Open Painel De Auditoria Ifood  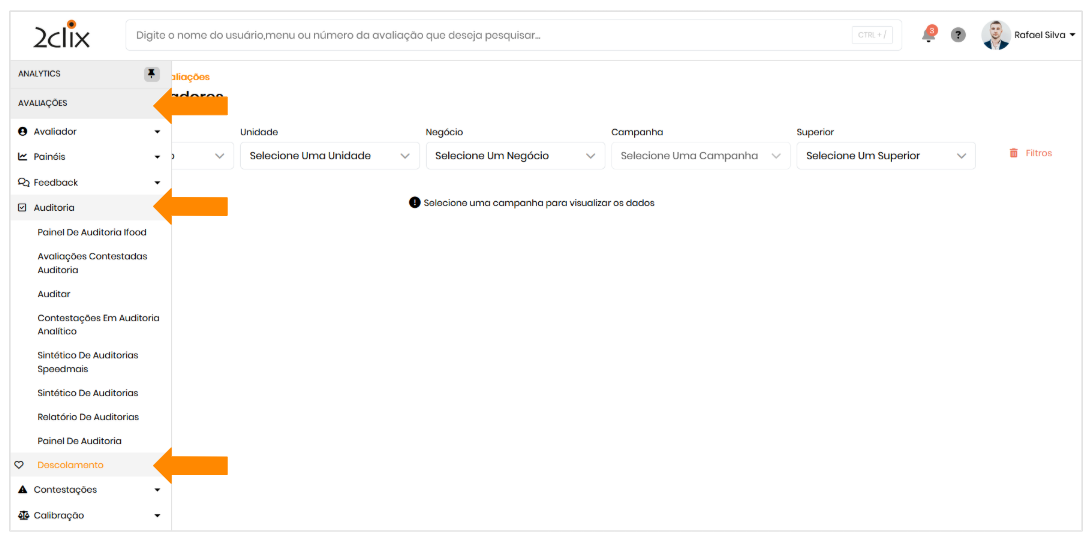(x=92, y=232)
